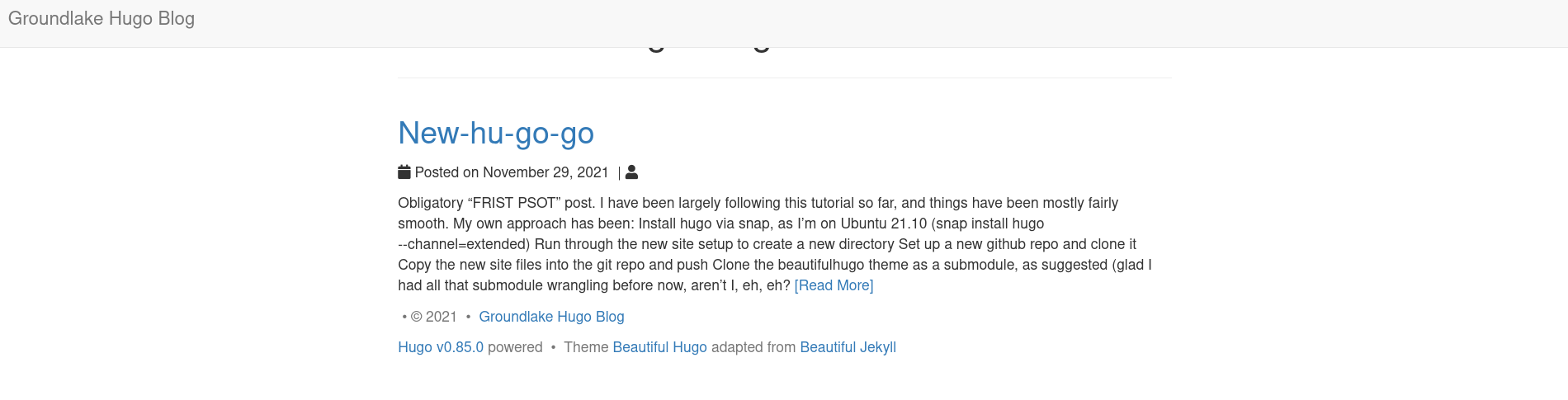The width and height of the screenshot is (1568, 400).
Task: Click the author user icon after the date
Action: click(x=631, y=172)
